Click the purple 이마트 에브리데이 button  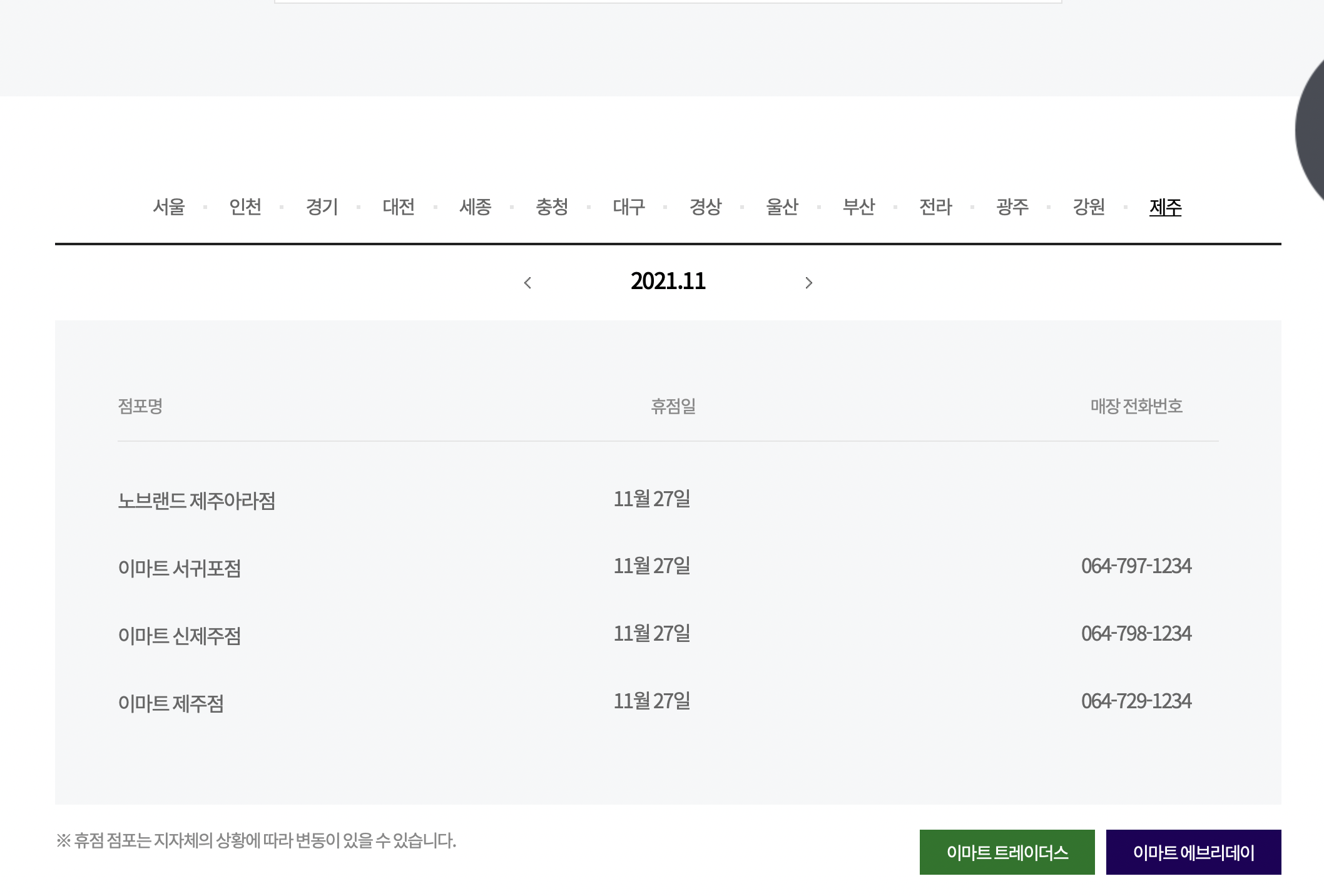click(x=1193, y=852)
